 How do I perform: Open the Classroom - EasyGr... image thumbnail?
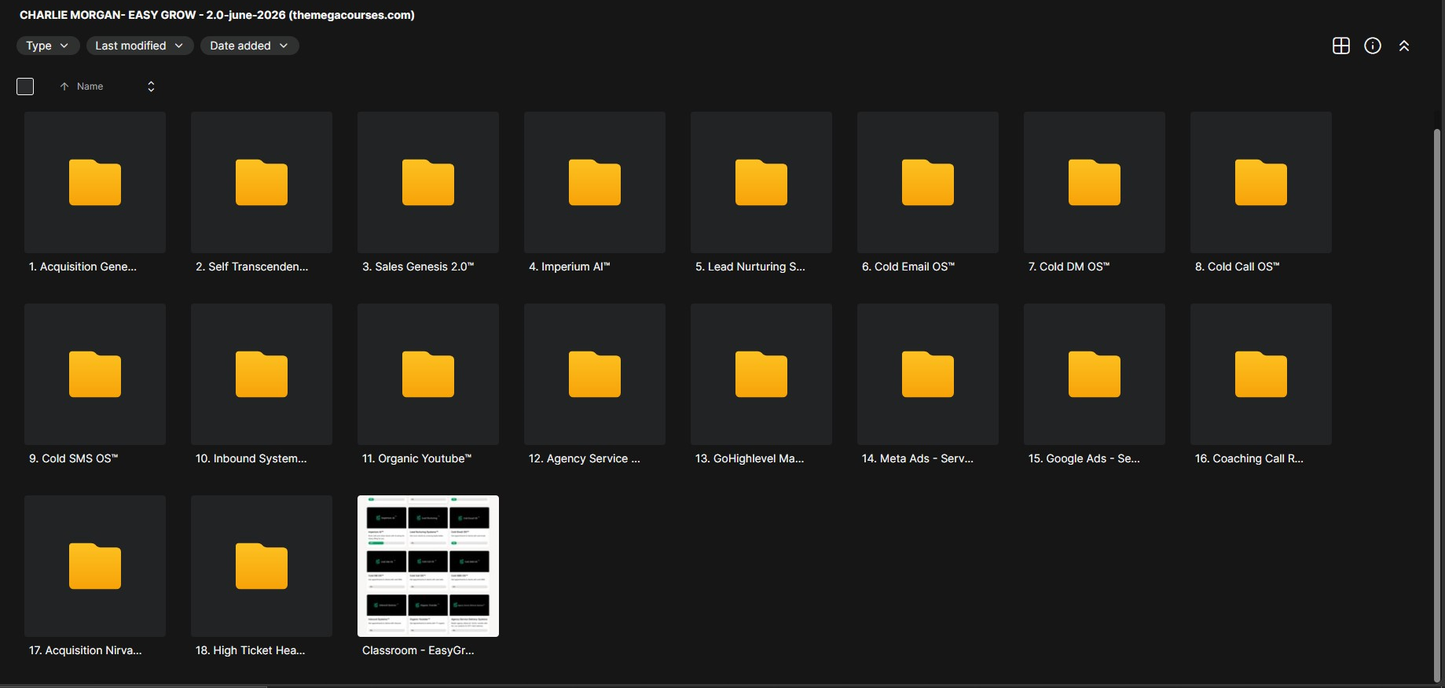pyautogui.click(x=428, y=566)
